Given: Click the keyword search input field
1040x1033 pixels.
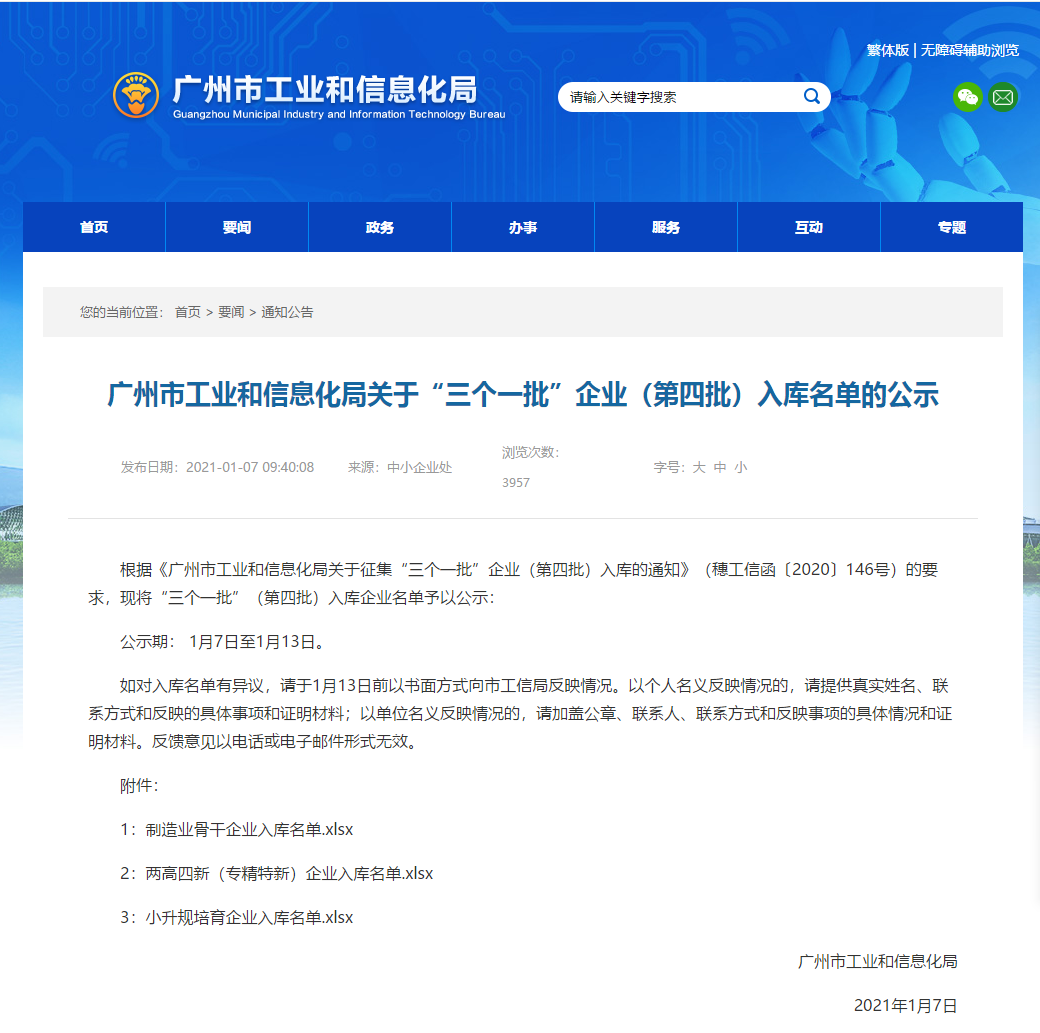Looking at the screenshot, I should click(680, 97).
